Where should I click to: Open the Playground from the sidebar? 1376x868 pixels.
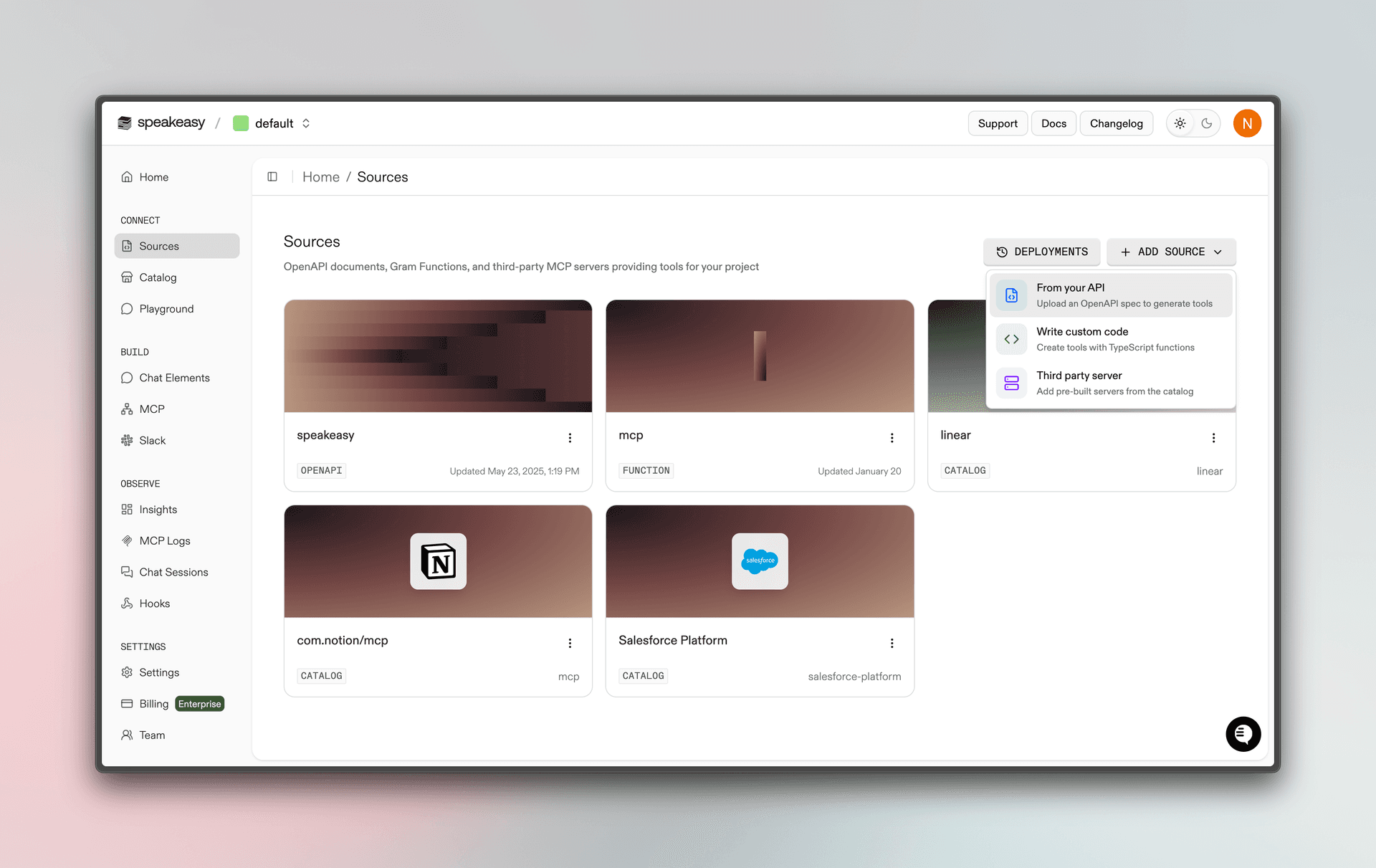coord(166,308)
